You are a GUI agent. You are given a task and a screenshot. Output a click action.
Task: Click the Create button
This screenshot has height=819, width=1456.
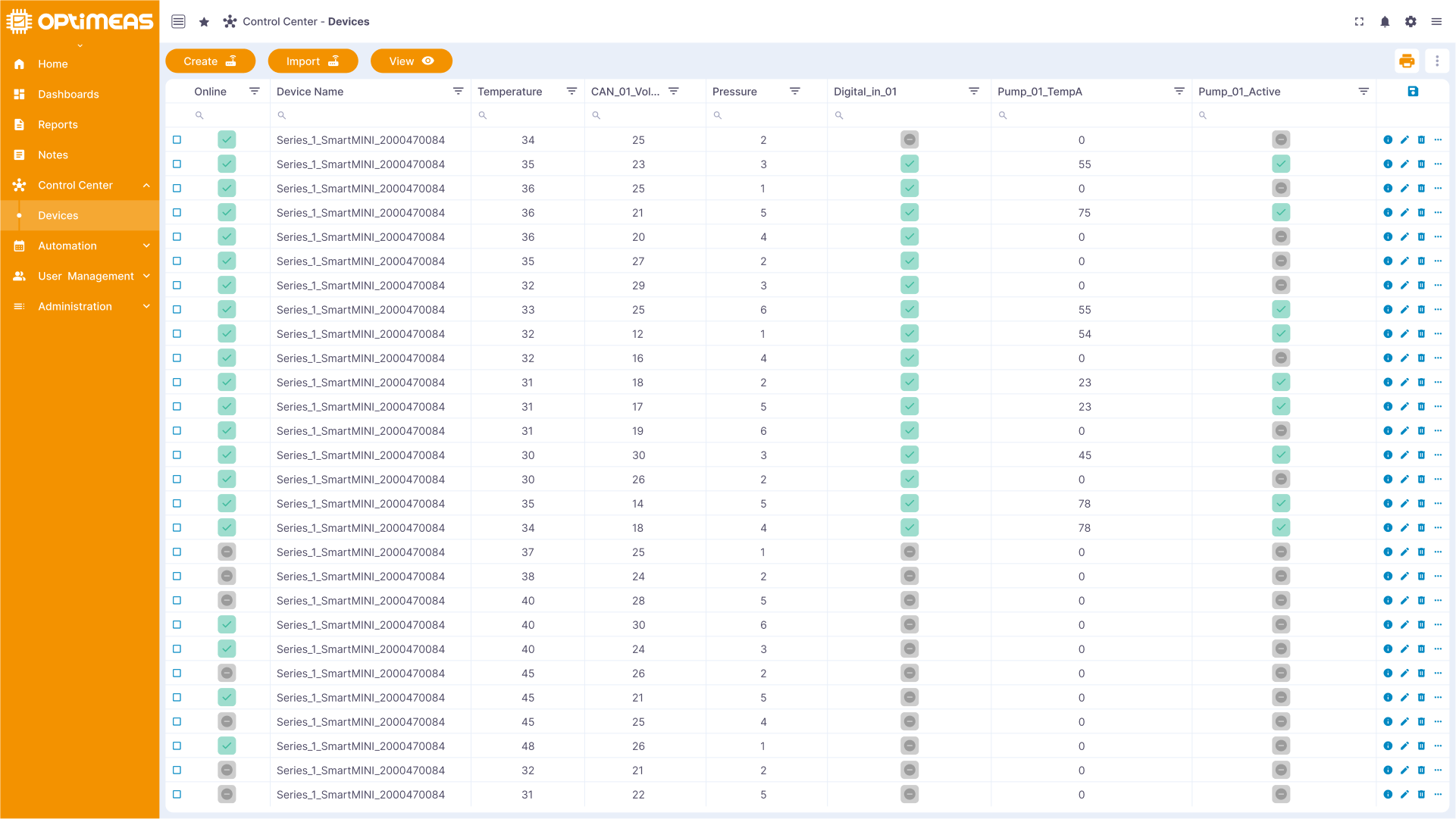point(211,61)
